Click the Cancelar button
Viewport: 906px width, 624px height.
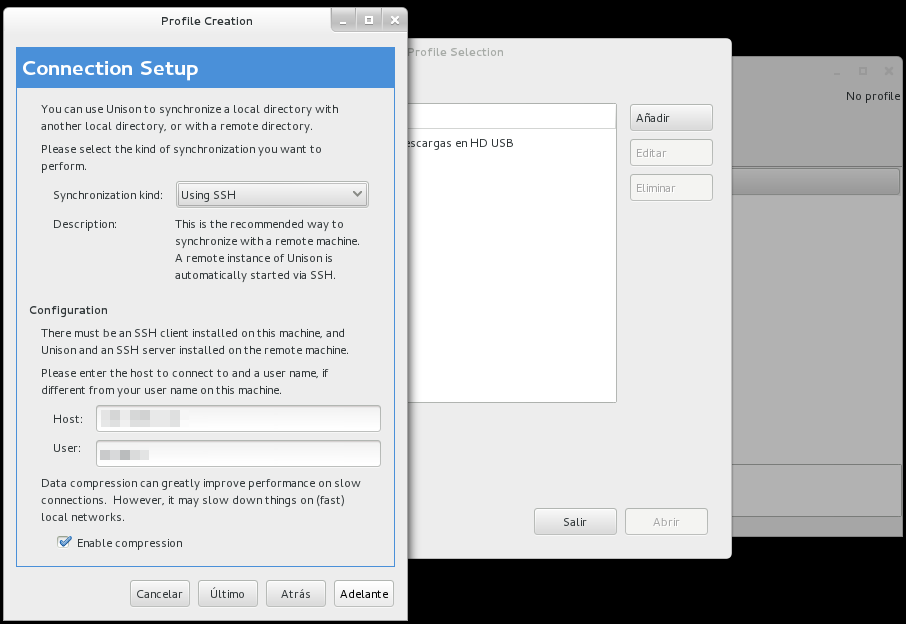(159, 594)
